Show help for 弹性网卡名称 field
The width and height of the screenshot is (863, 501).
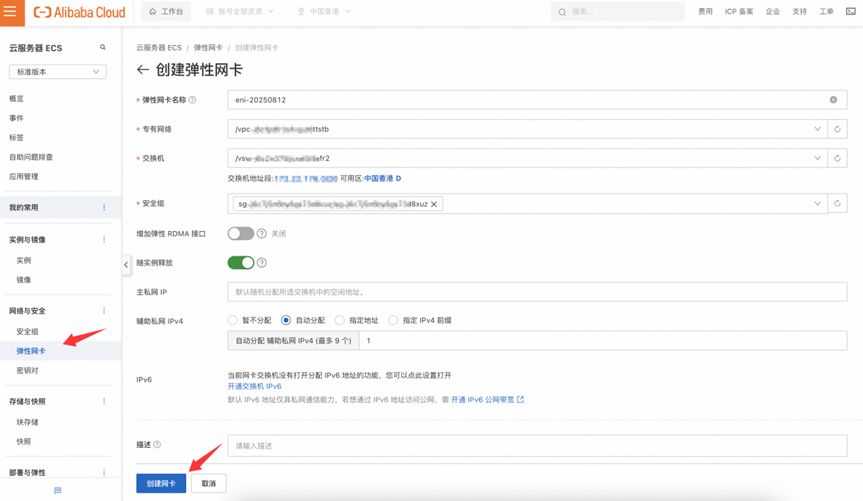click(x=192, y=100)
